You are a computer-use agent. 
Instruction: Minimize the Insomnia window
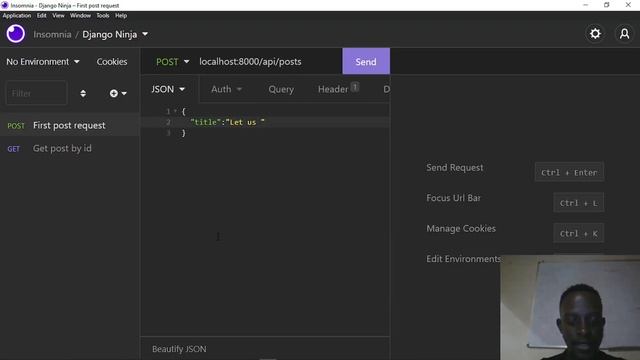point(586,5)
